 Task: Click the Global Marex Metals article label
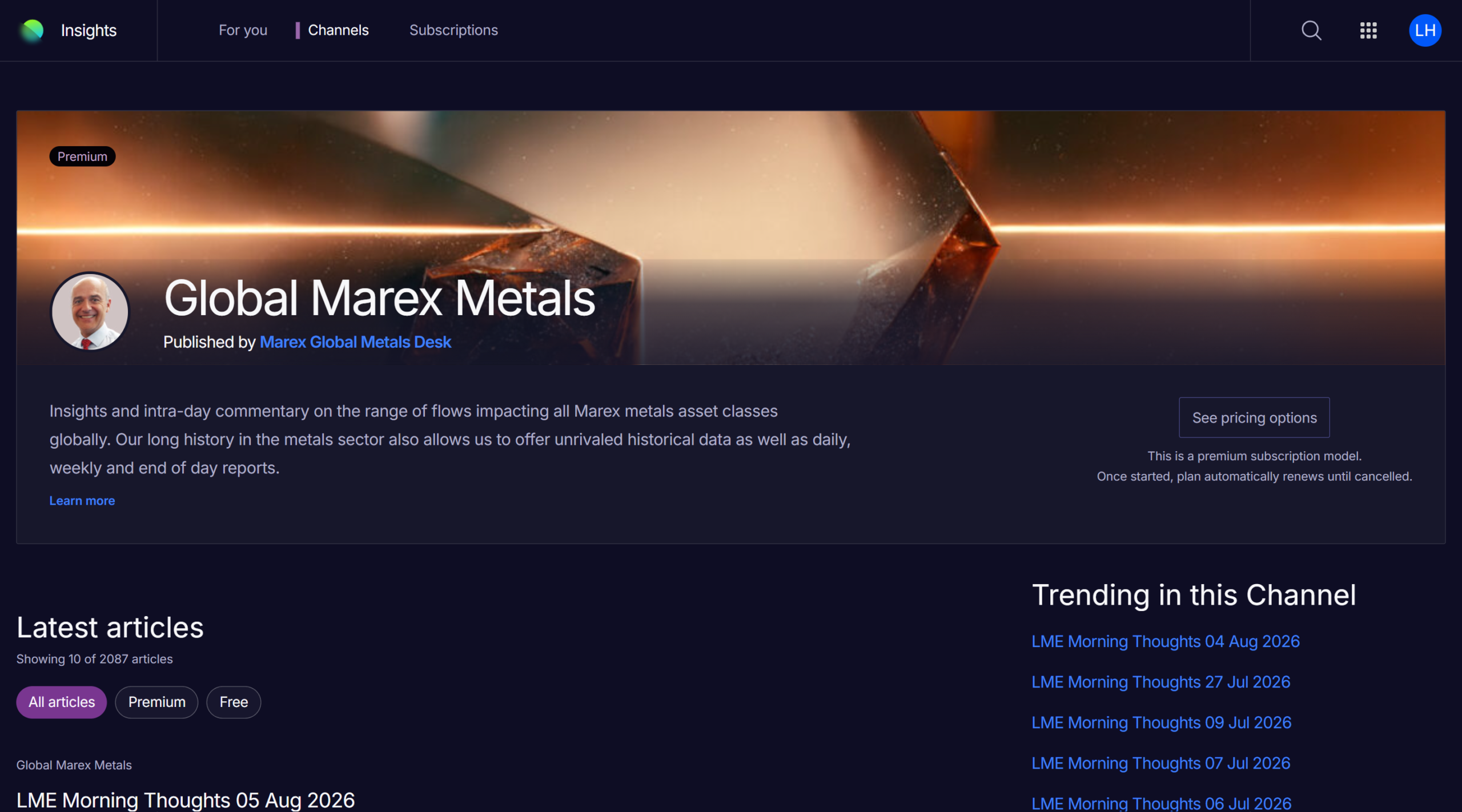point(74,765)
